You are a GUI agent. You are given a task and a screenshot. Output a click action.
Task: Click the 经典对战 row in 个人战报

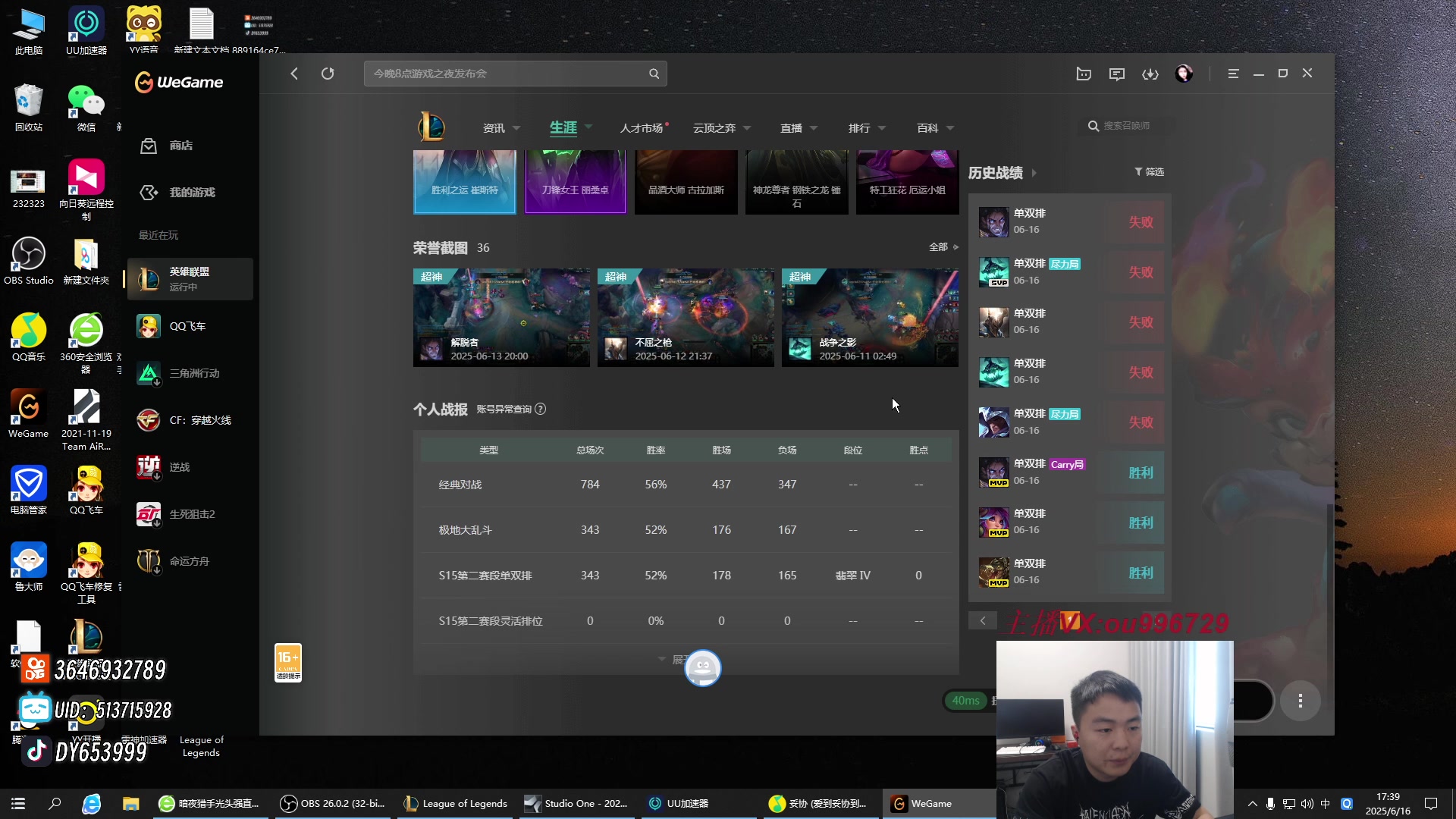(x=686, y=485)
